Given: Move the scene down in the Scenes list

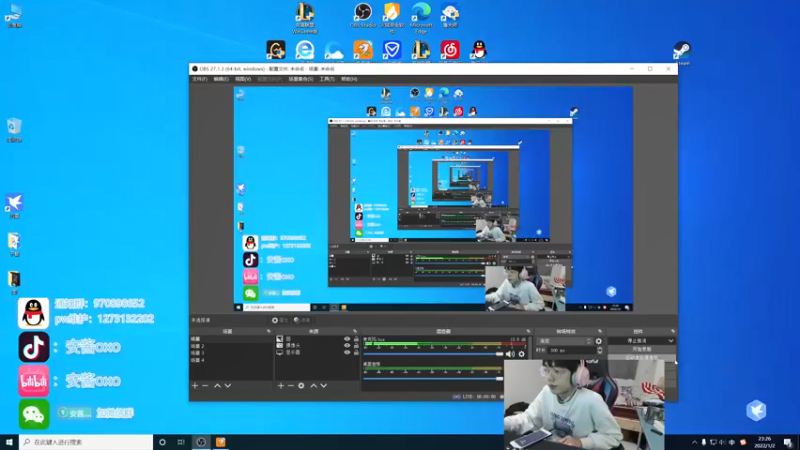Looking at the screenshot, I should tap(228, 386).
